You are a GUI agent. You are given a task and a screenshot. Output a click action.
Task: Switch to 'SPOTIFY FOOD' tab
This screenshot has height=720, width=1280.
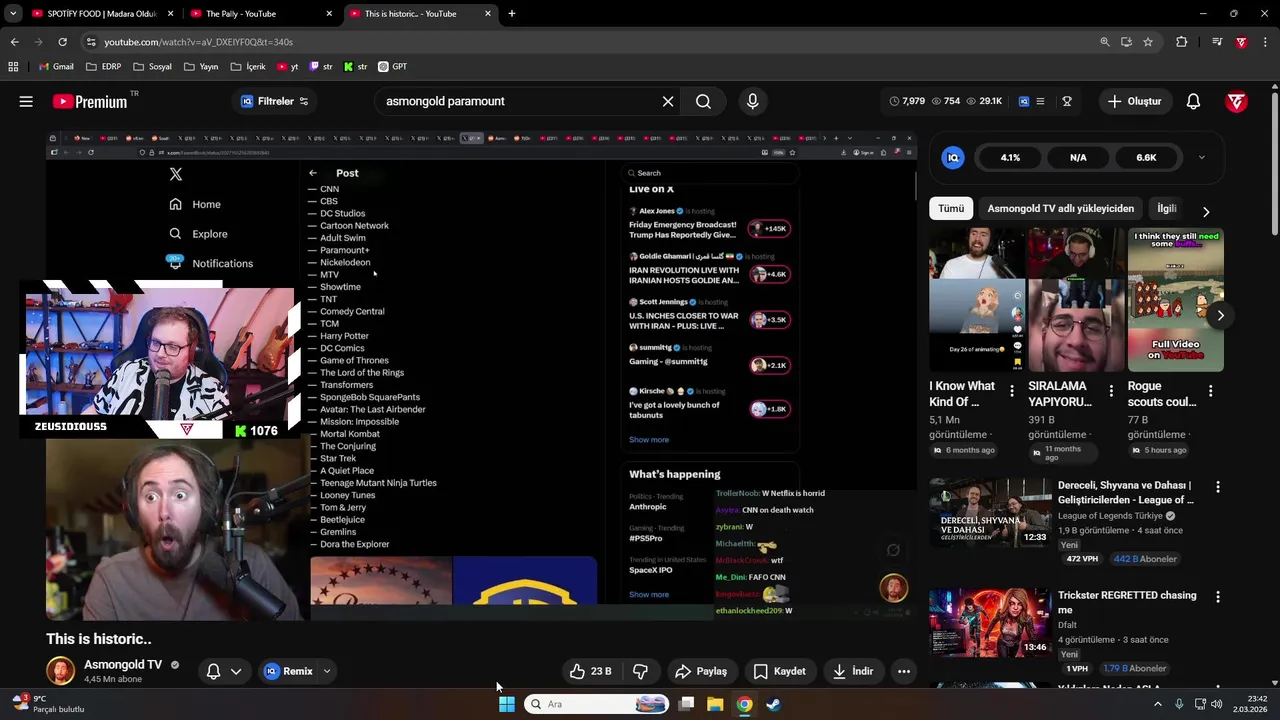point(101,14)
